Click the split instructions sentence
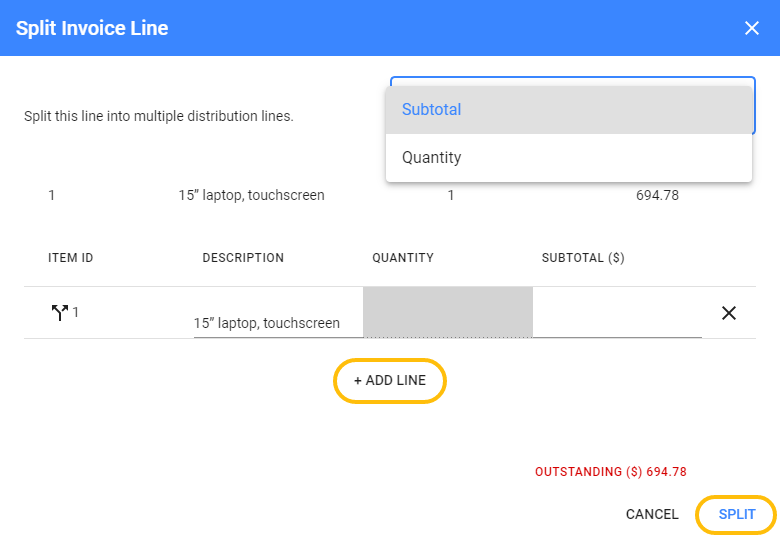Image resolution: width=780 pixels, height=541 pixels. pyautogui.click(x=159, y=116)
